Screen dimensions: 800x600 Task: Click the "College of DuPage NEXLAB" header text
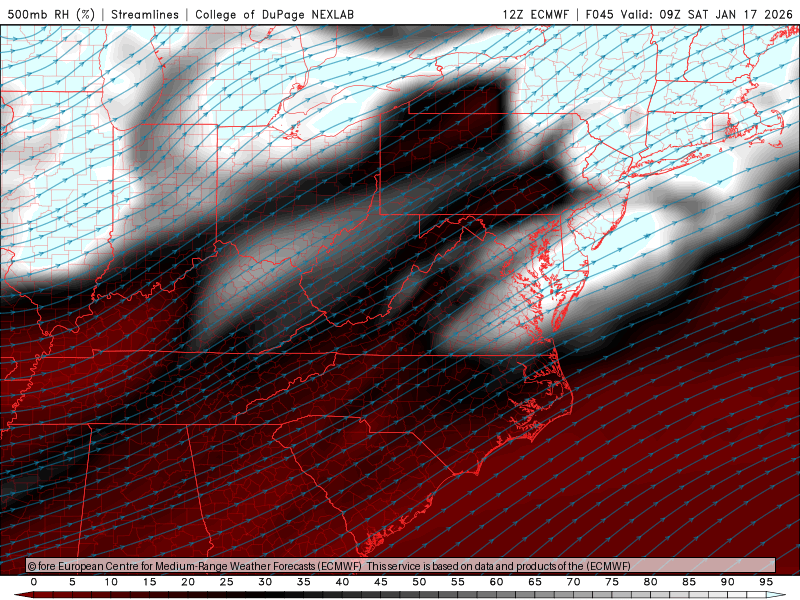click(274, 14)
